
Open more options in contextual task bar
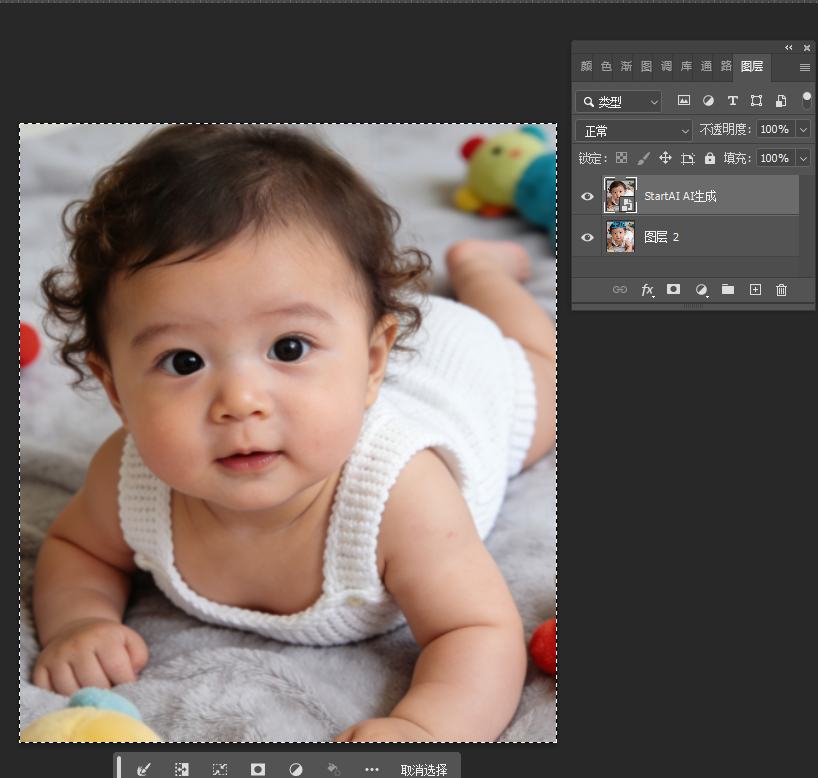tap(372, 769)
